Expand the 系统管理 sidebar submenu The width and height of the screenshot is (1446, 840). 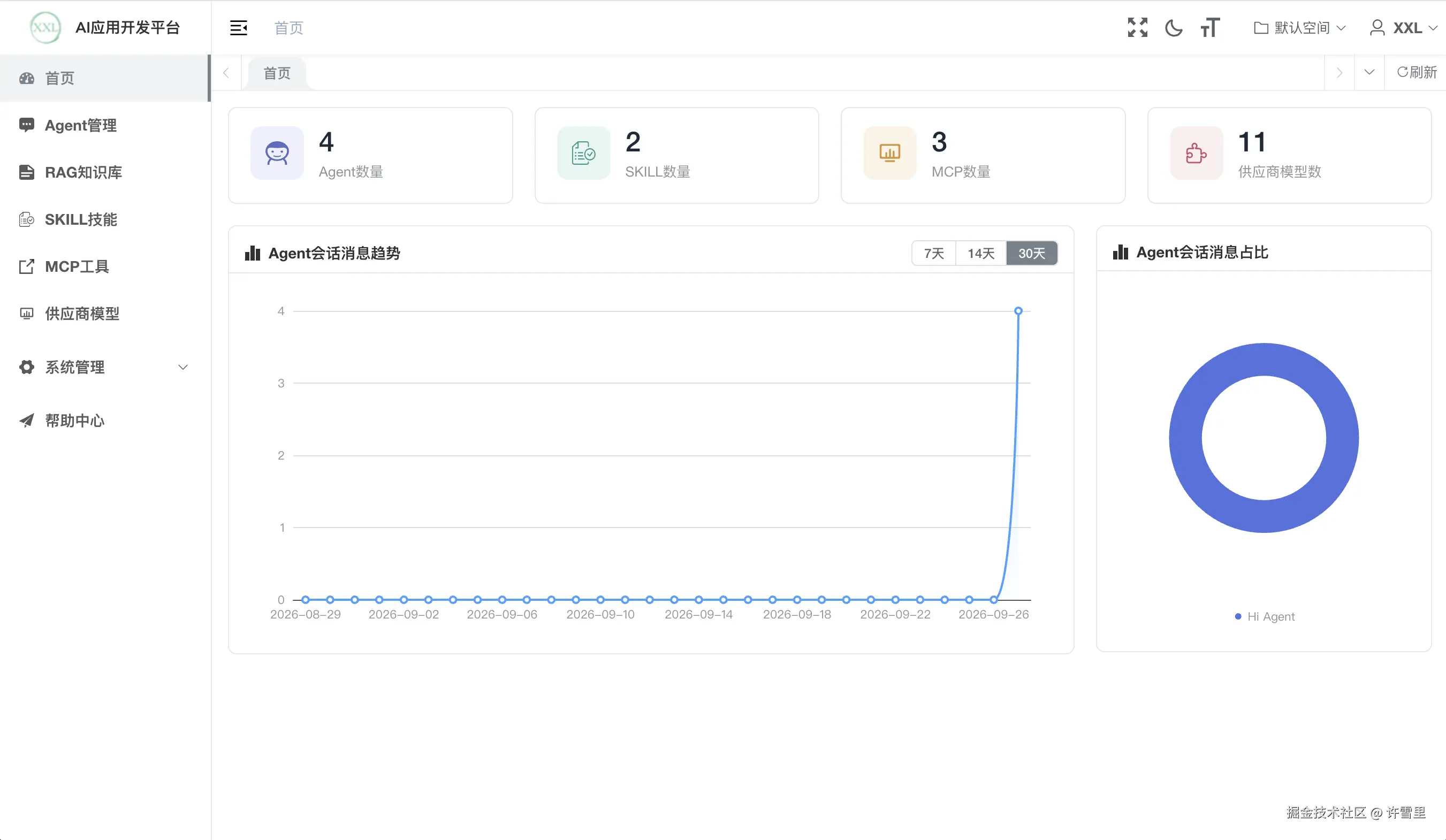click(x=104, y=367)
